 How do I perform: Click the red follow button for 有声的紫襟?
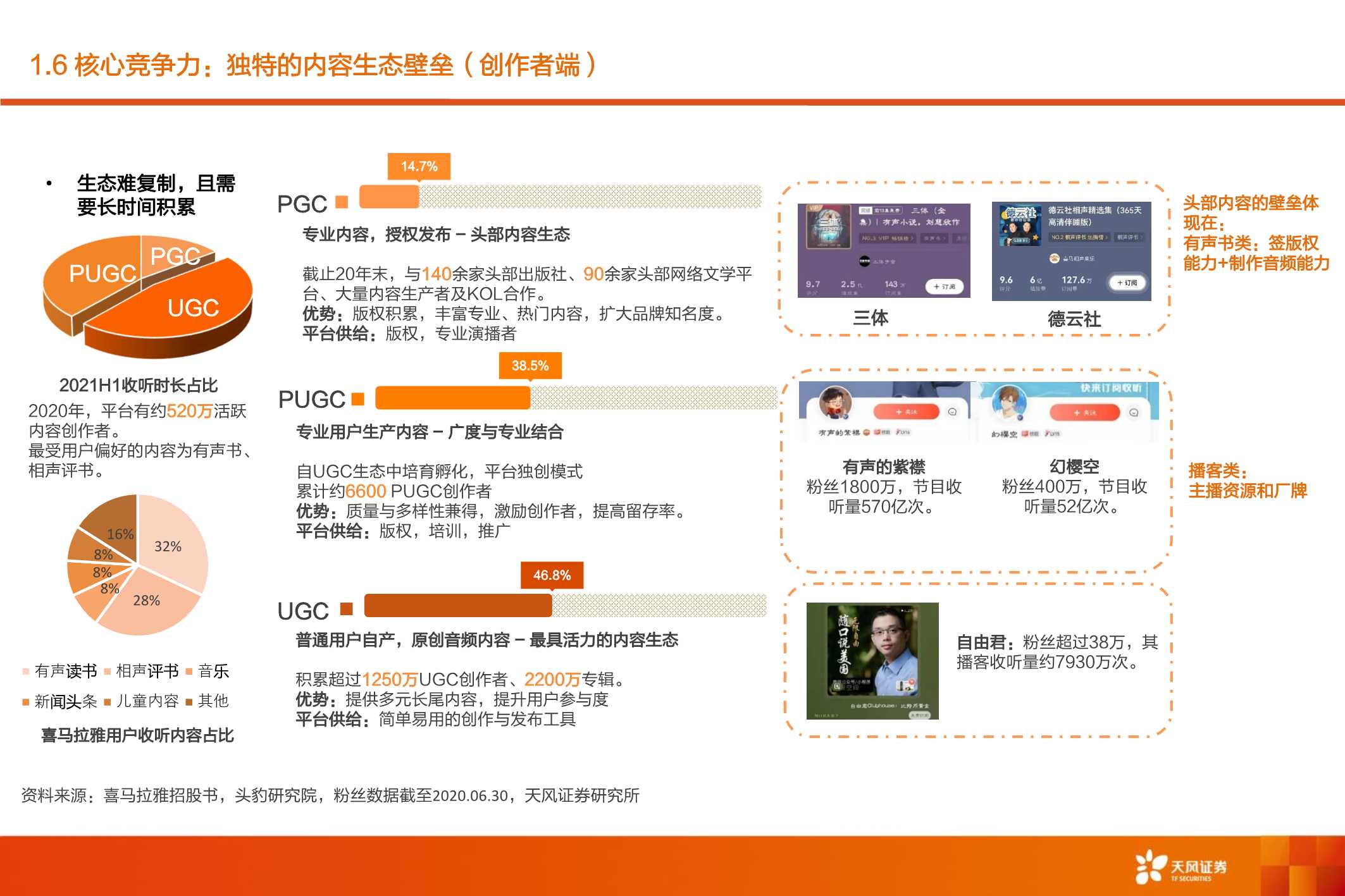(906, 412)
